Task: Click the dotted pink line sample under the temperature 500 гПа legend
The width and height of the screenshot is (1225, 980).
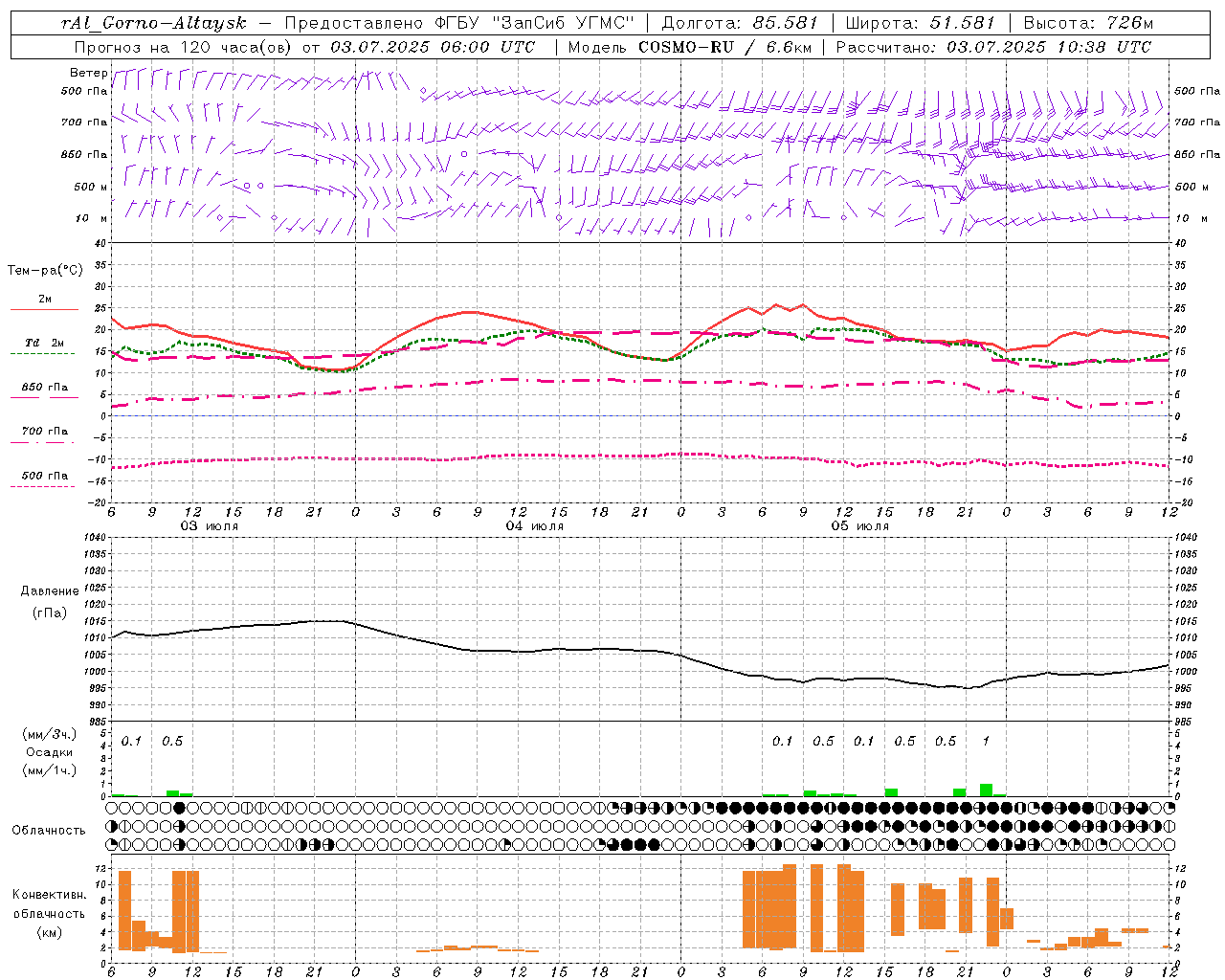Action: (x=42, y=486)
